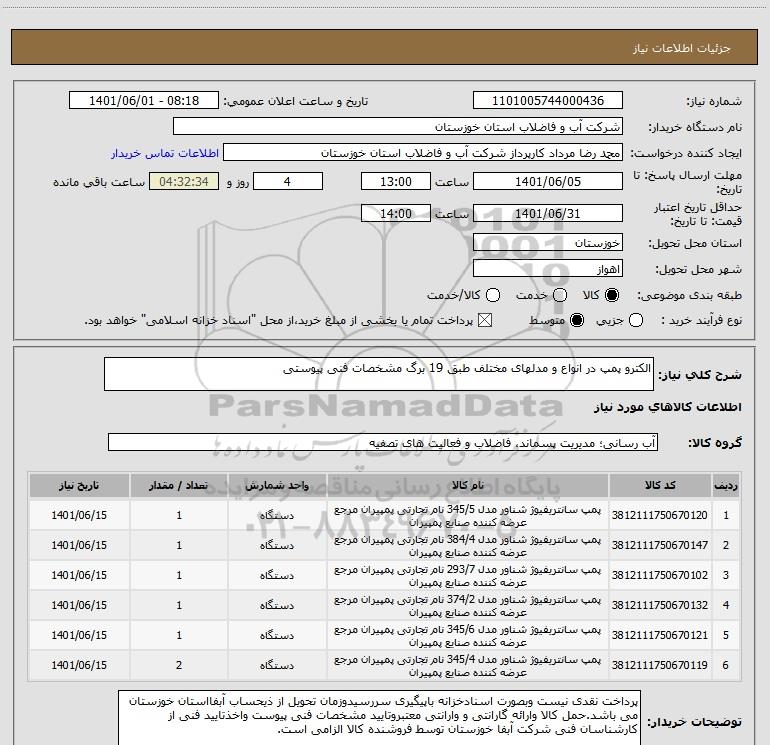770x745 pixels.
Task: Click the buyer notes text area
Action: [379, 718]
